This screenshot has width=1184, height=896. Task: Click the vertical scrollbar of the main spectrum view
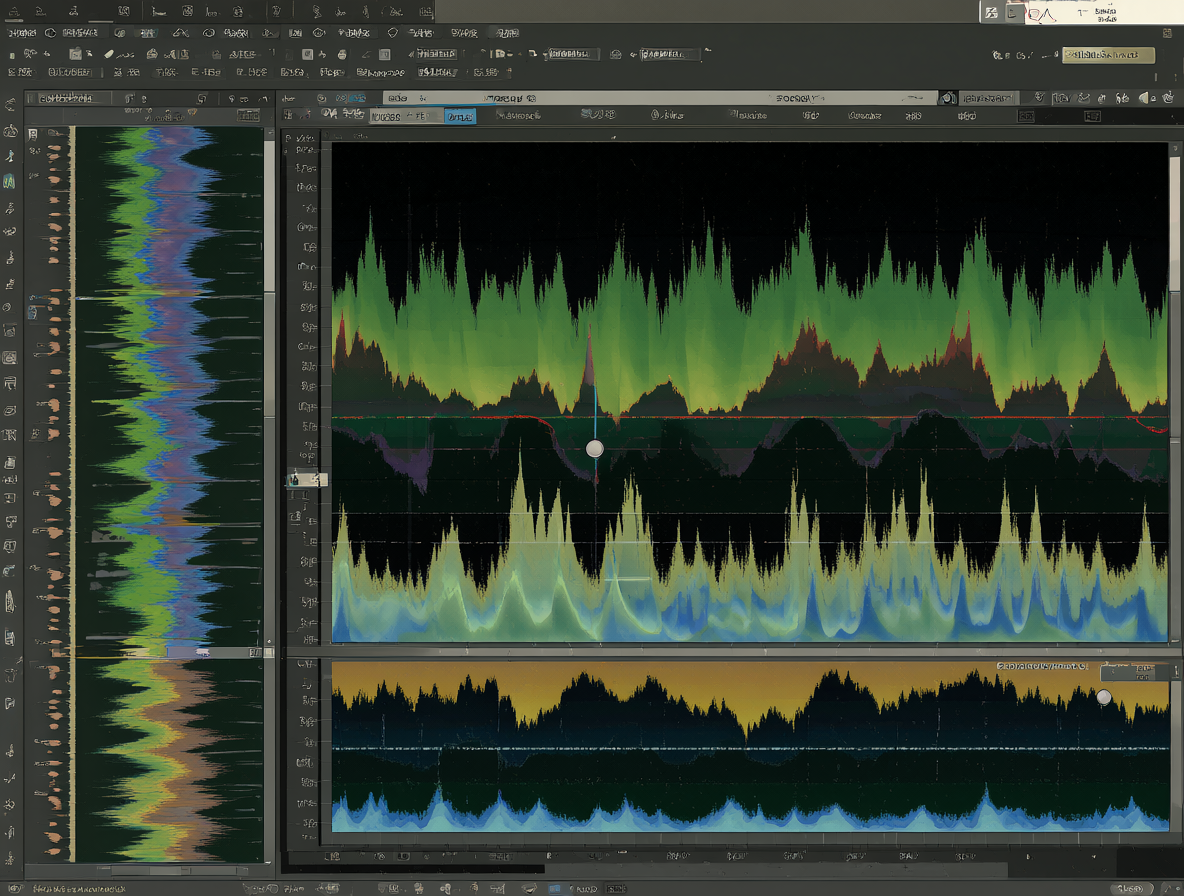1174,393
